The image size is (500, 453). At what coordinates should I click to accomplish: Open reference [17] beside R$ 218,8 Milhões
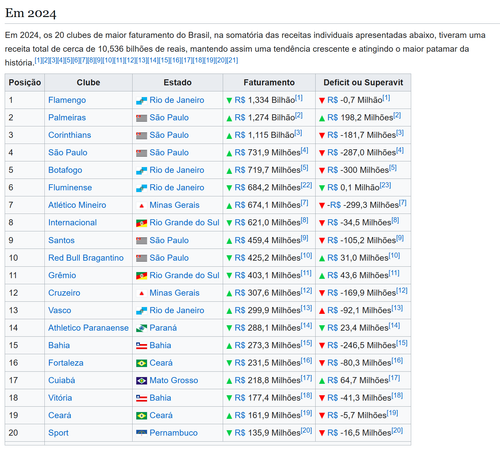tap(306, 378)
